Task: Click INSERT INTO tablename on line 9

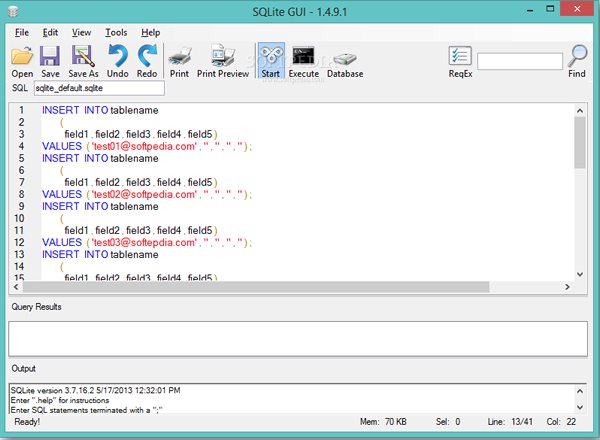Action: [x=100, y=207]
